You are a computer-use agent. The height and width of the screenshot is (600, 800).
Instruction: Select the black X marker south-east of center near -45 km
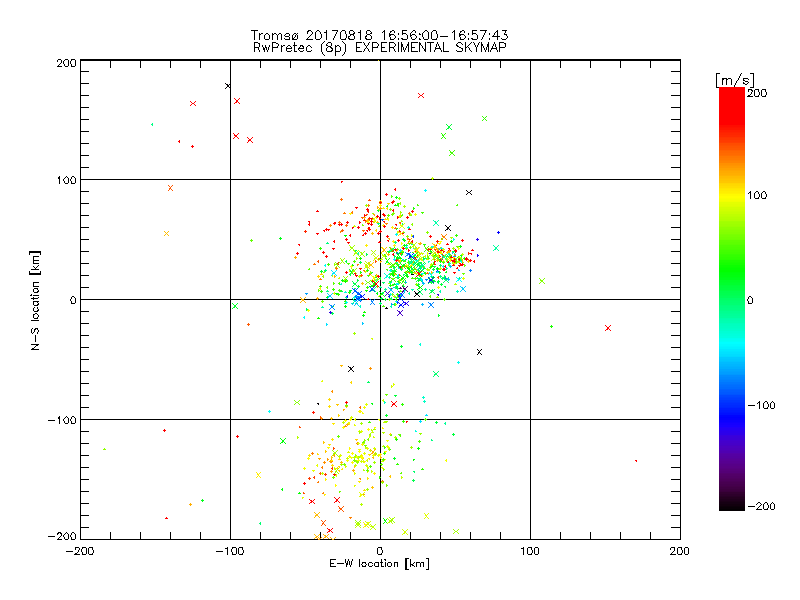(x=479, y=352)
